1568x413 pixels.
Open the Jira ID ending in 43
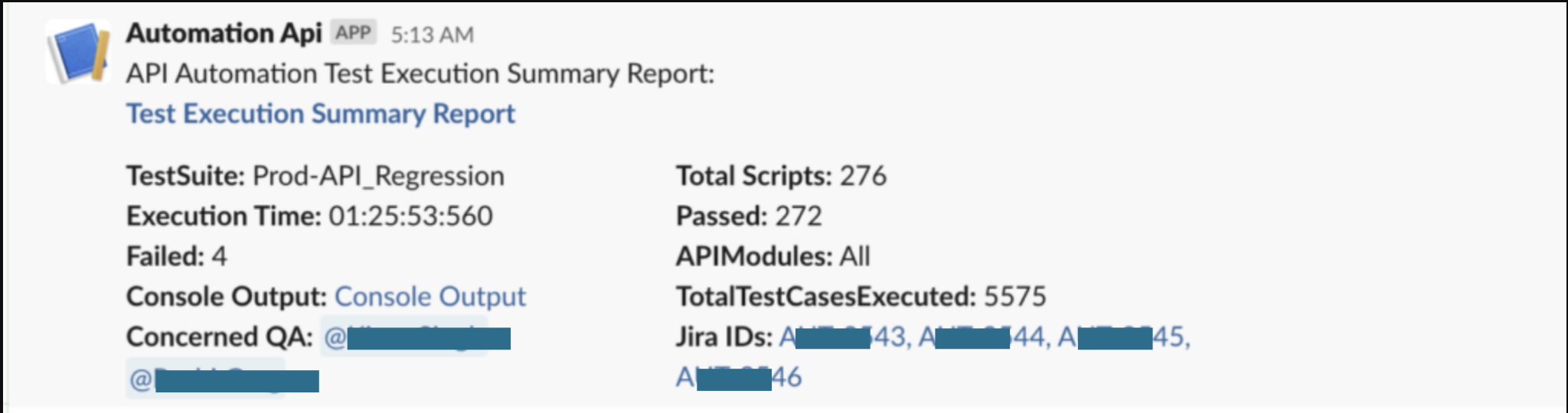tap(844, 337)
